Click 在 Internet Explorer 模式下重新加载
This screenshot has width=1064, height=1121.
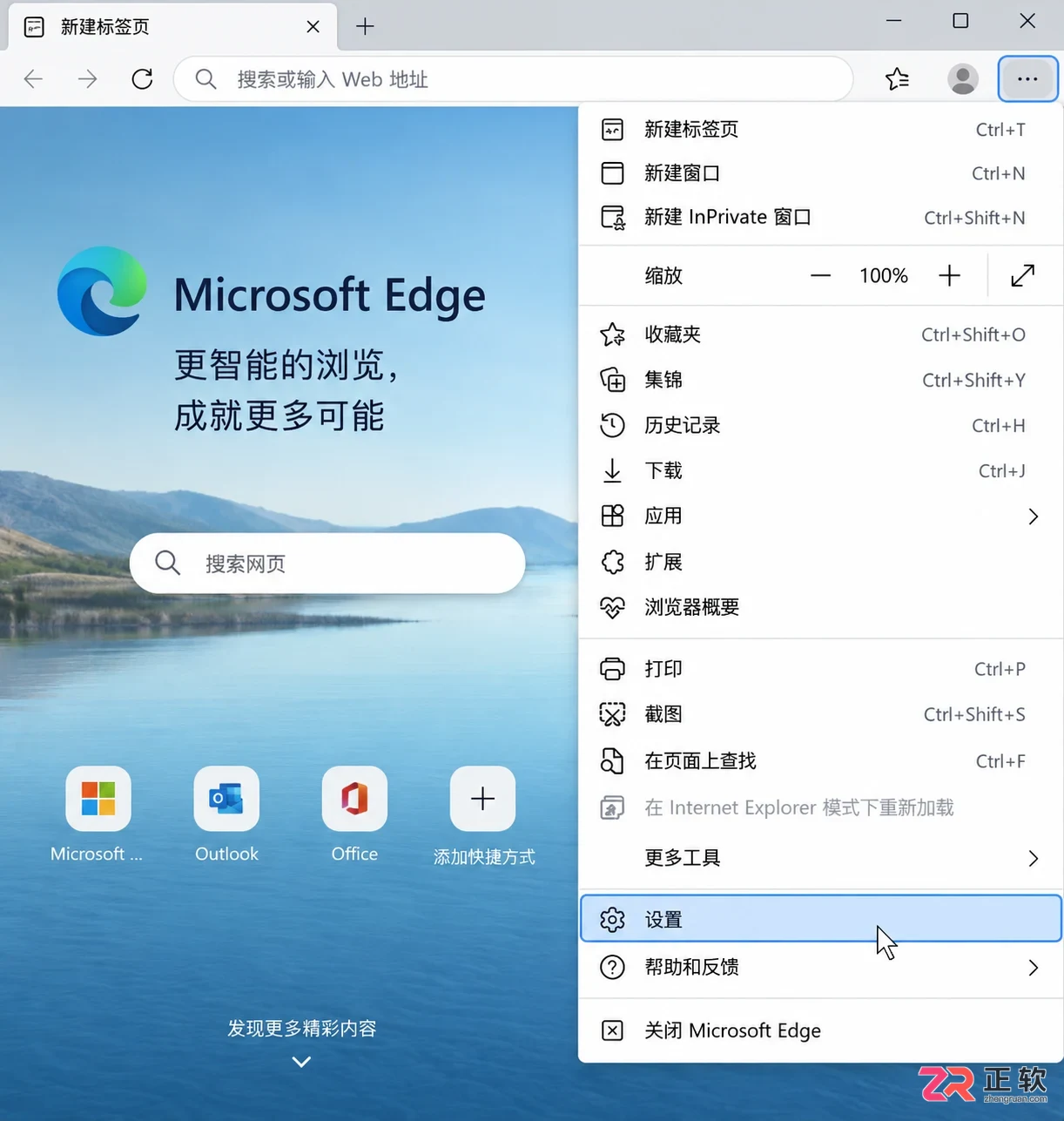(820, 807)
